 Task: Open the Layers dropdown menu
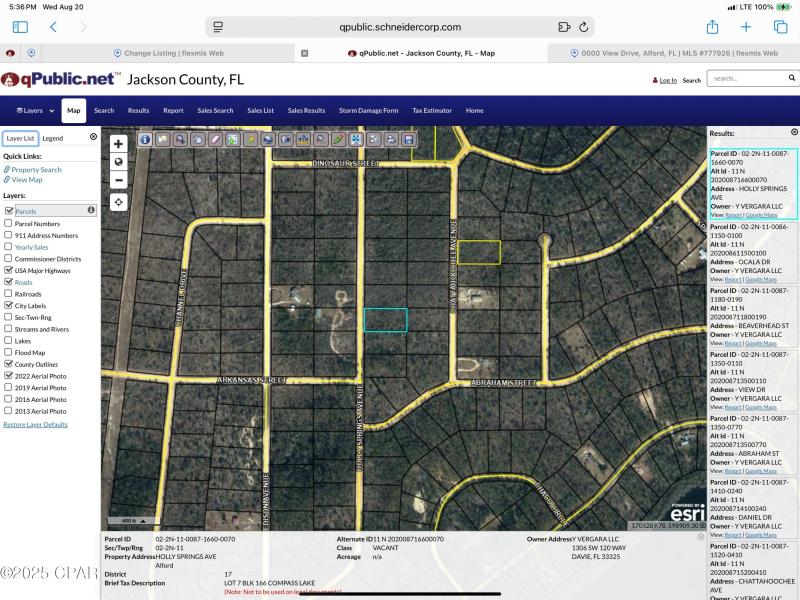35,110
